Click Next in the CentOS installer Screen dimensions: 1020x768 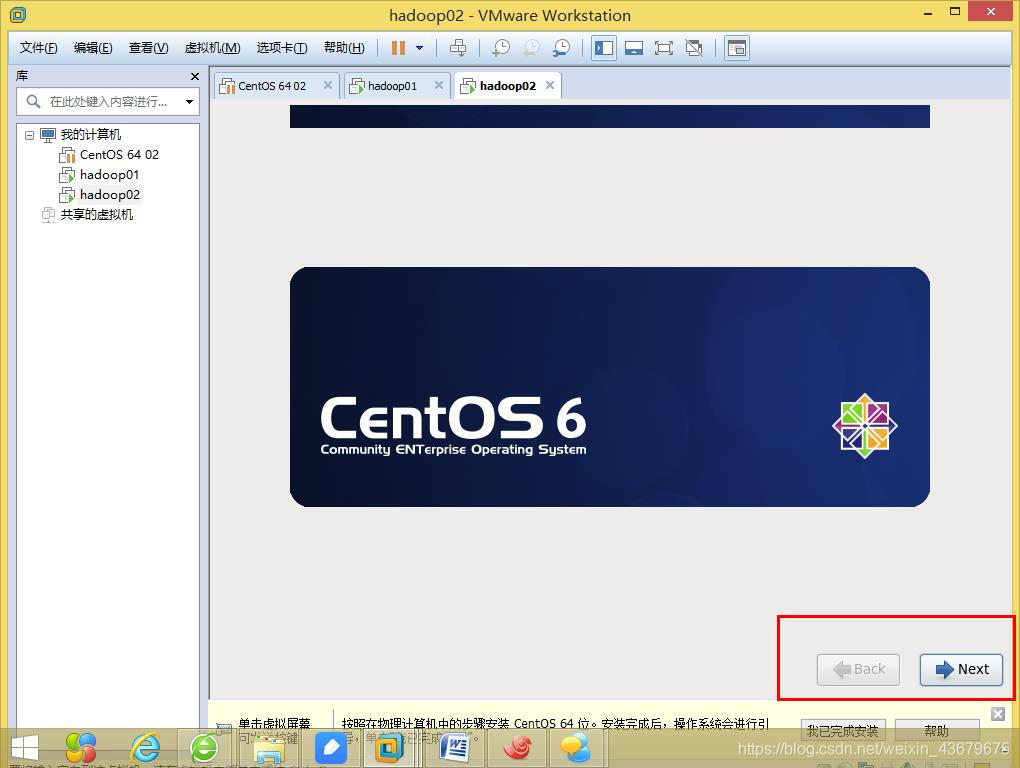click(961, 669)
